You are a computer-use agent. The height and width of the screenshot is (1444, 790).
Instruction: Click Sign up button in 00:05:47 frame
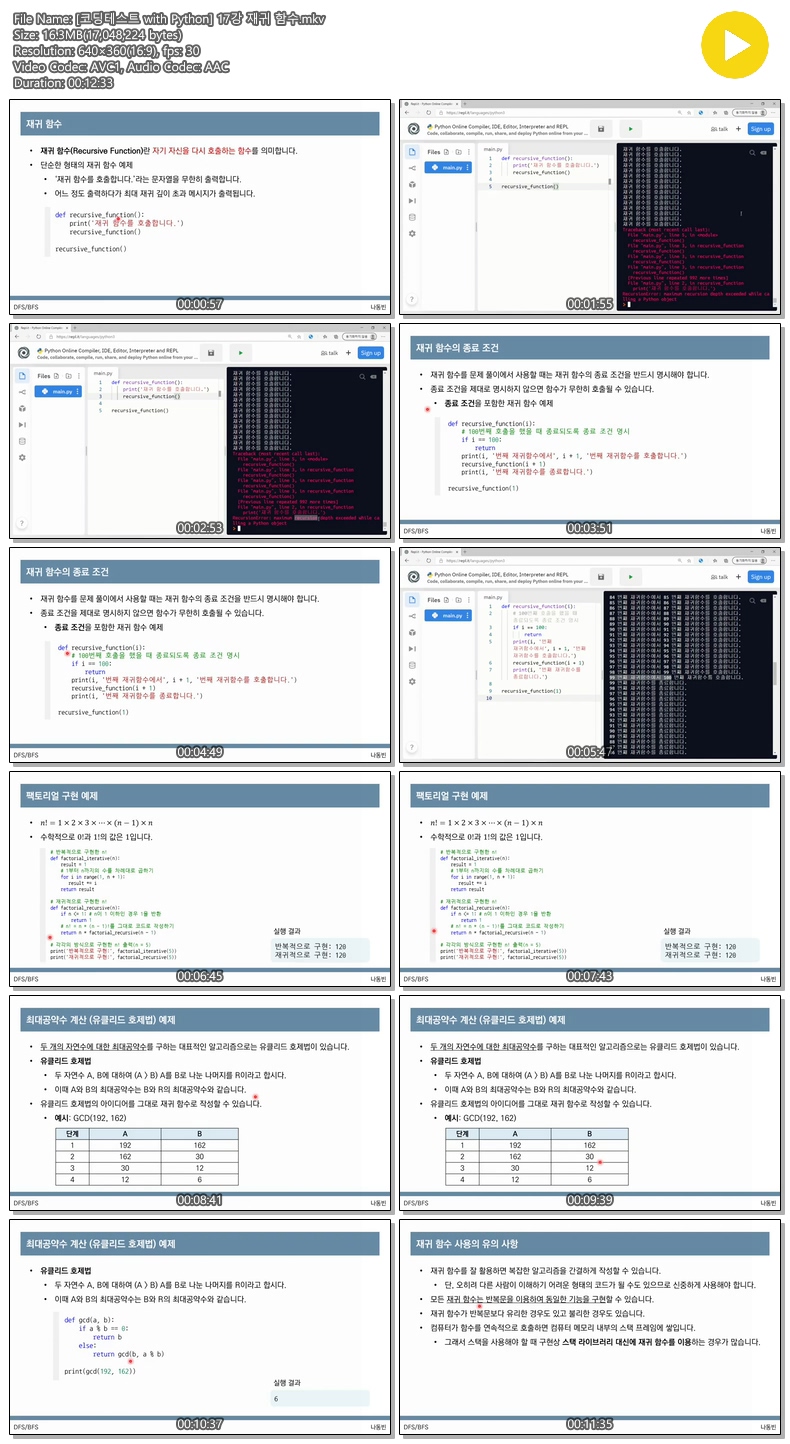tap(761, 576)
